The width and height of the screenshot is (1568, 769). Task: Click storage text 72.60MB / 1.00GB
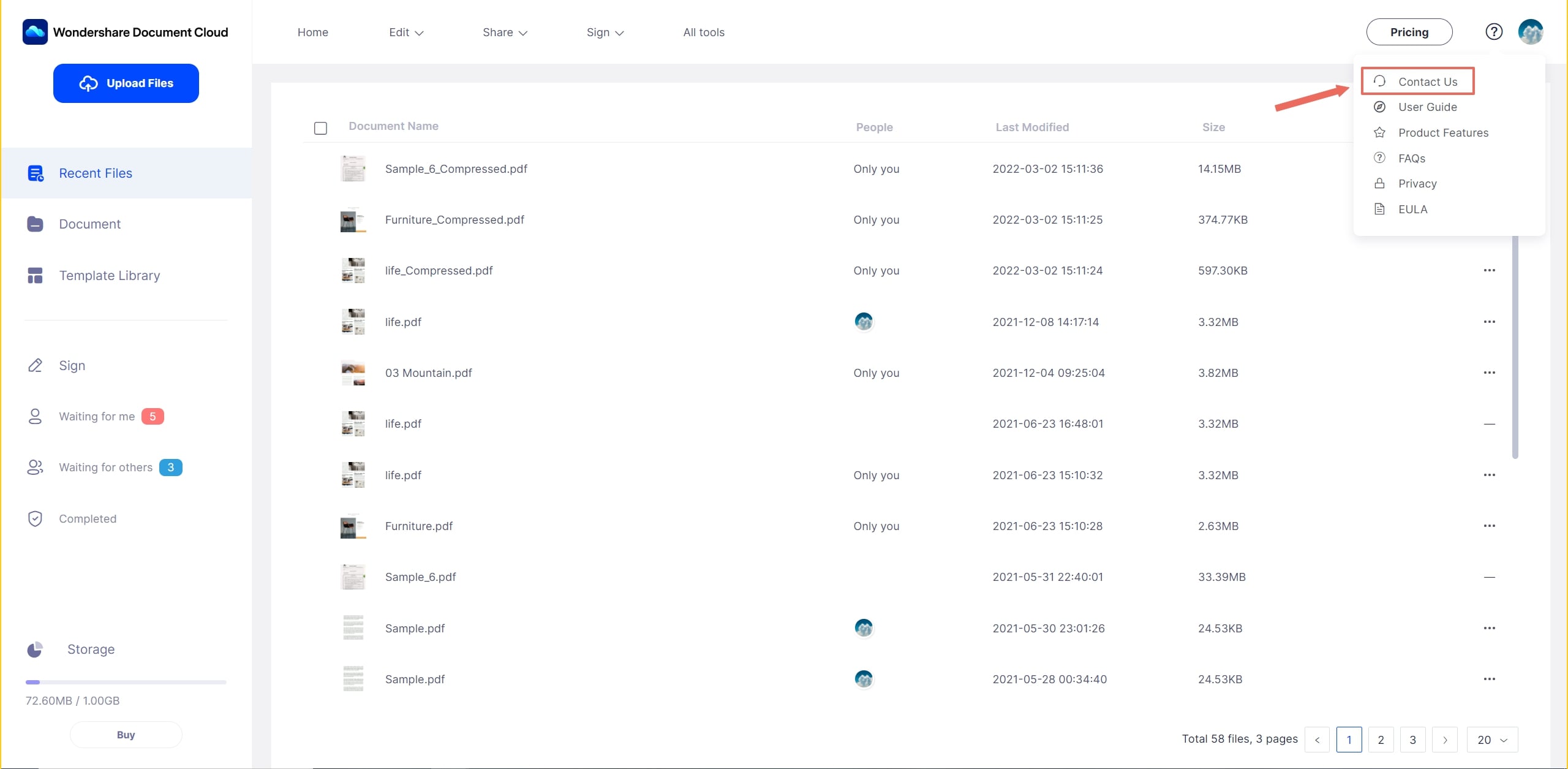pyautogui.click(x=73, y=701)
